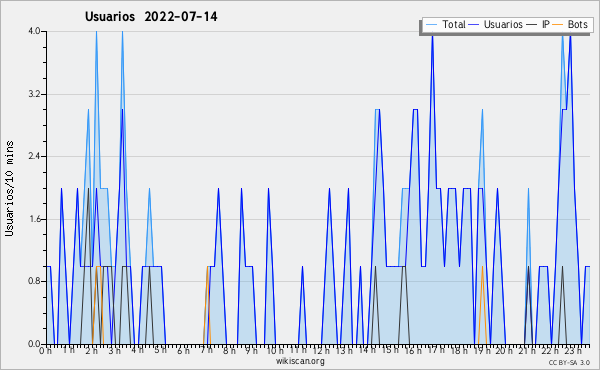Click the 2 h x-axis label
This screenshot has height=370, width=600.
pos(91,351)
